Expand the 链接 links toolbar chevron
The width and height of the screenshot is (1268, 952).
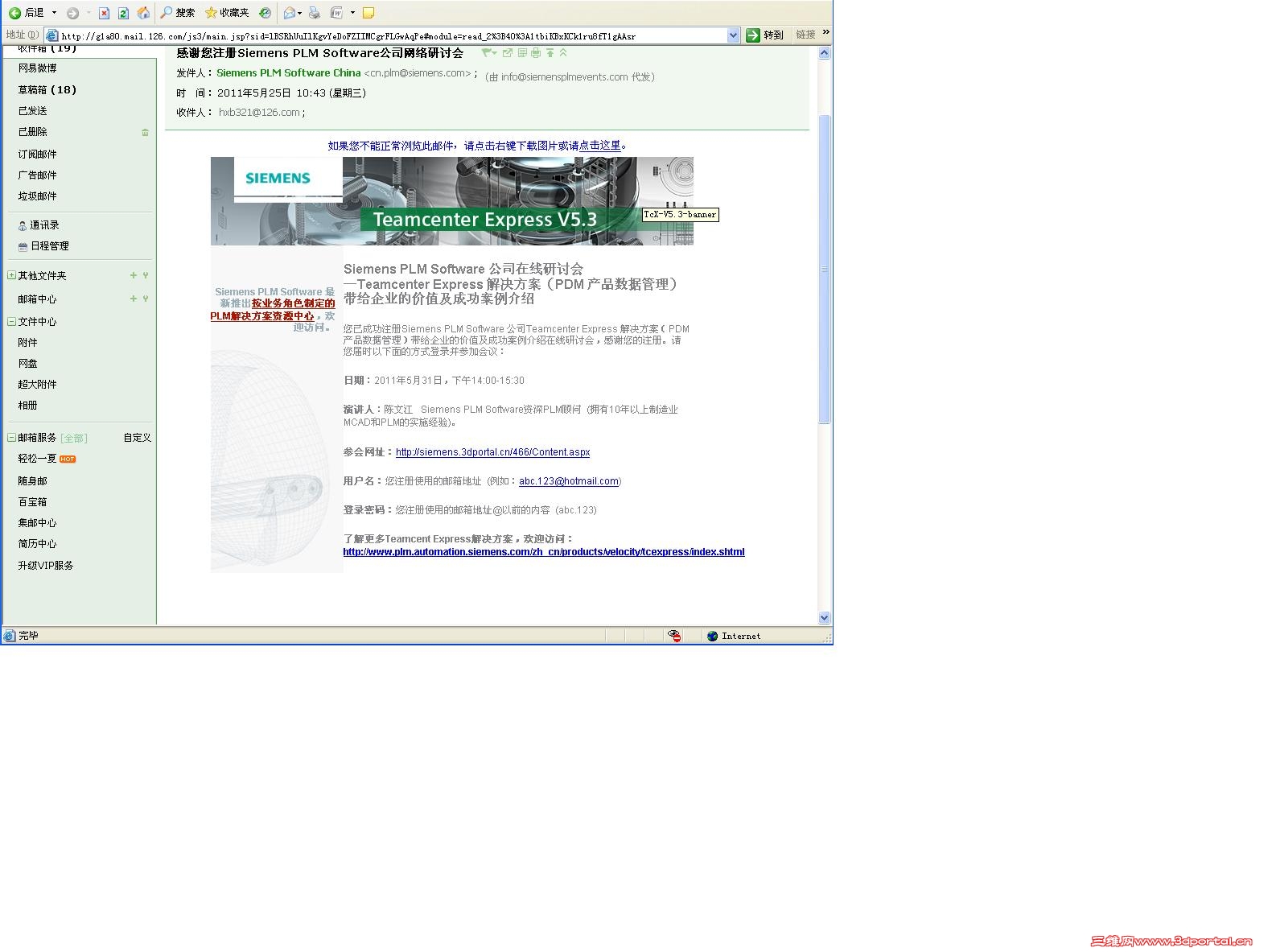[825, 33]
